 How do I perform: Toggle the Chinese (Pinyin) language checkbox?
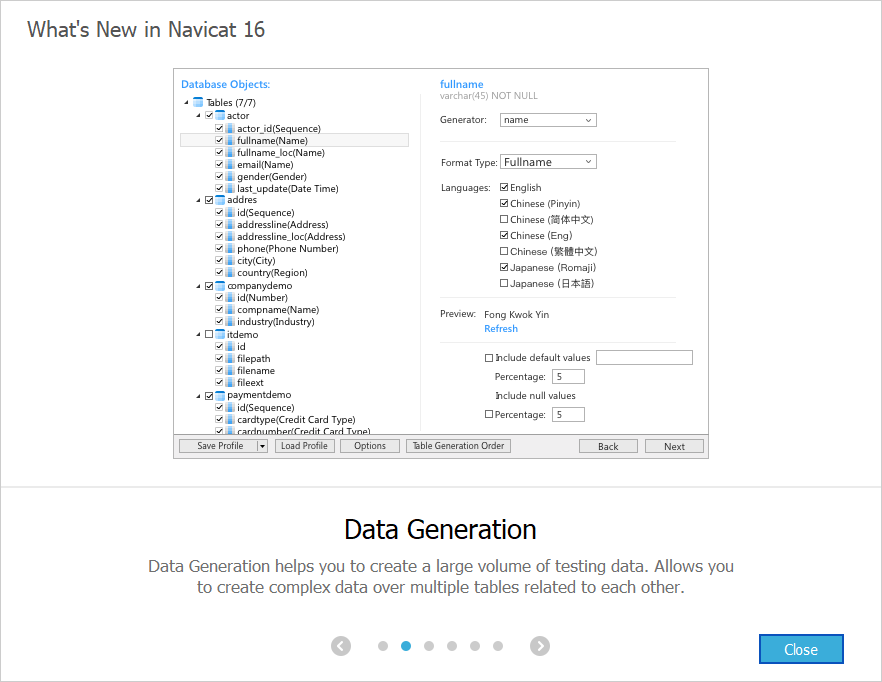coord(504,203)
